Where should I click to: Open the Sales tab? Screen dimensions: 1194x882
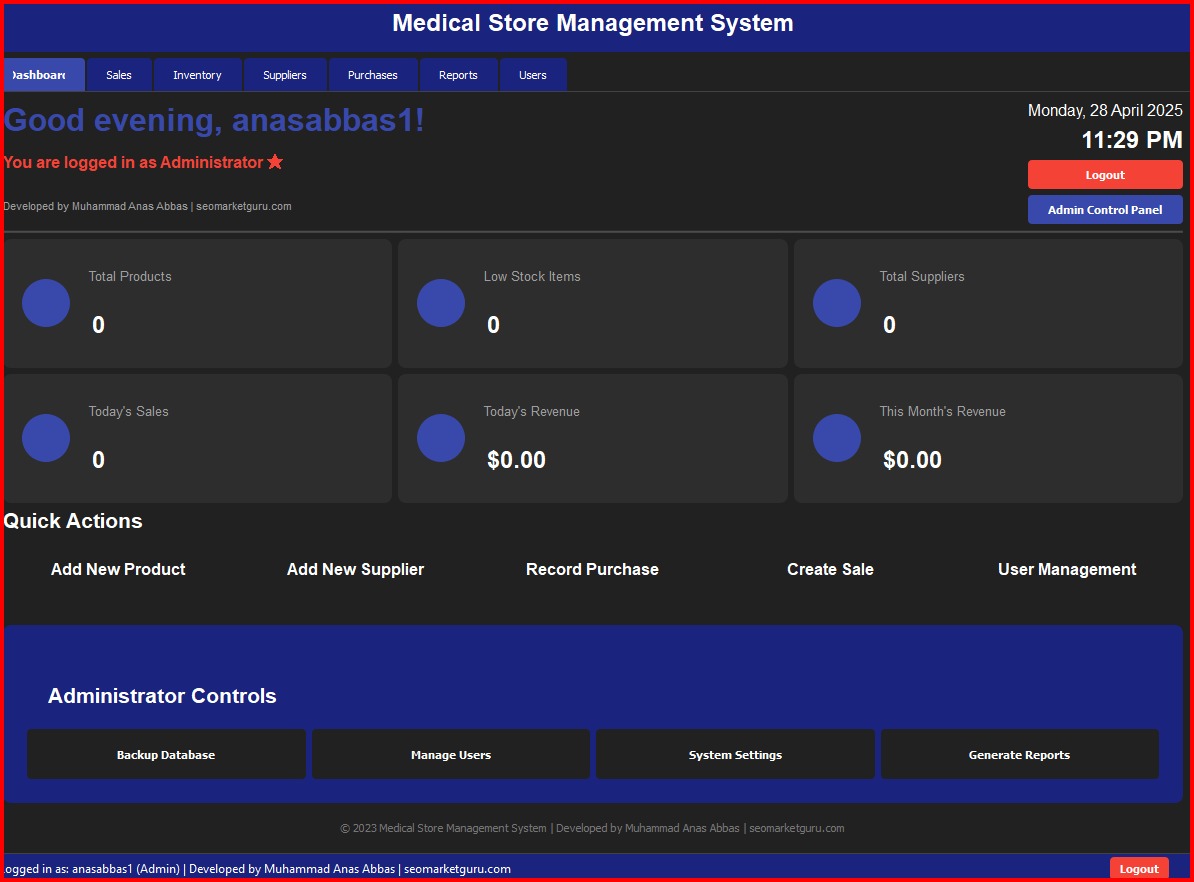coord(119,75)
